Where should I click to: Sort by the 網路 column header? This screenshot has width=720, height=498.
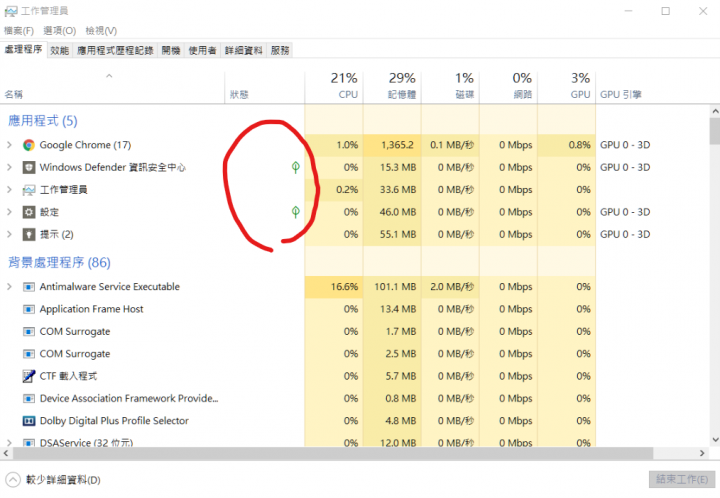click(x=508, y=86)
